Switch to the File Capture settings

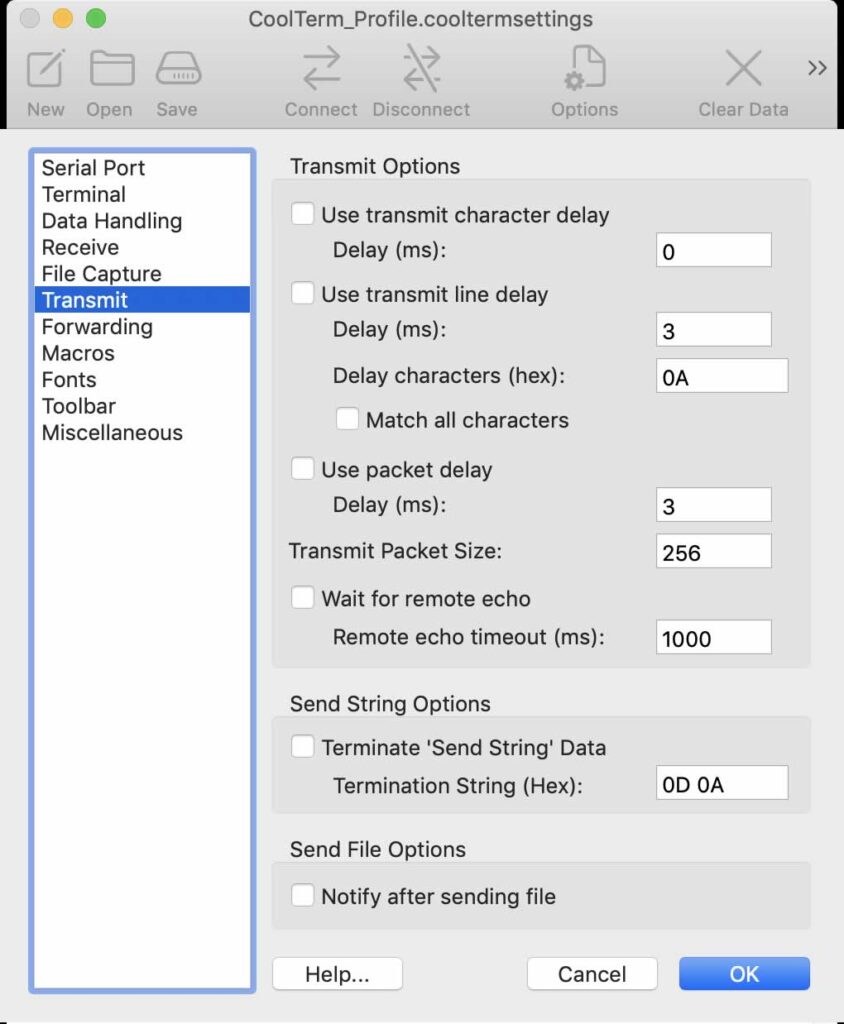(x=101, y=274)
